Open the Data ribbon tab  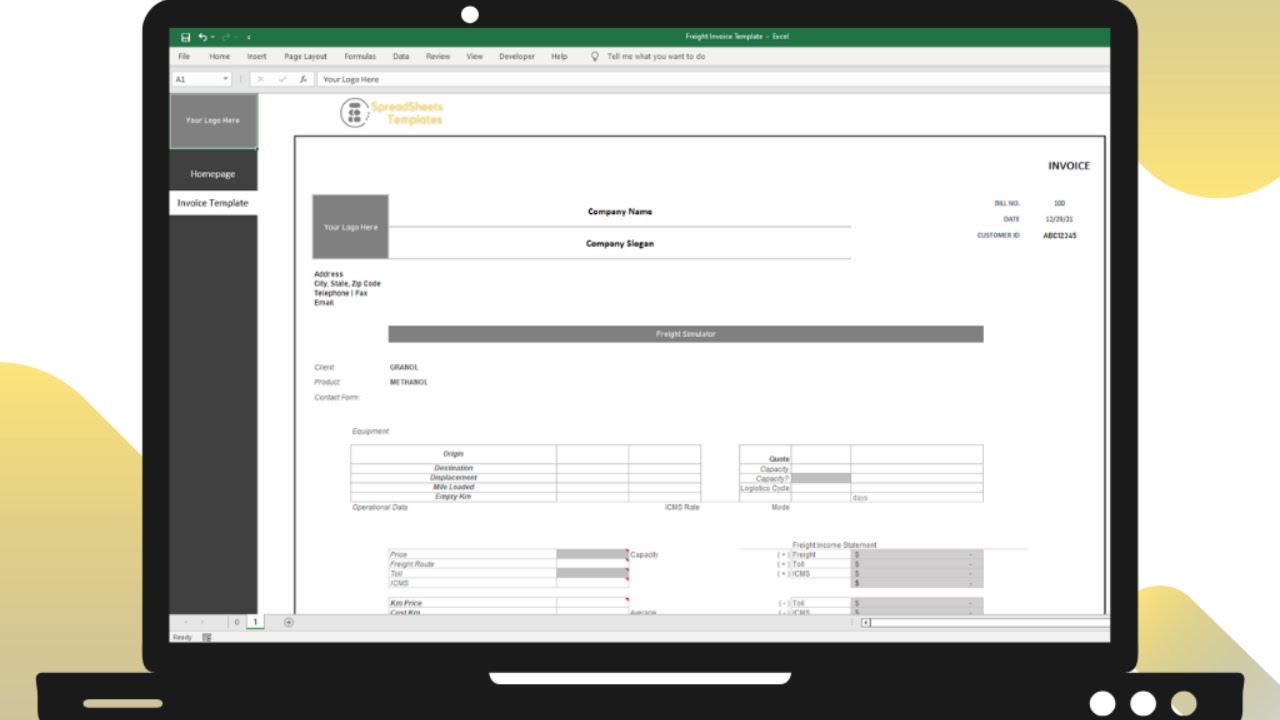(x=401, y=57)
